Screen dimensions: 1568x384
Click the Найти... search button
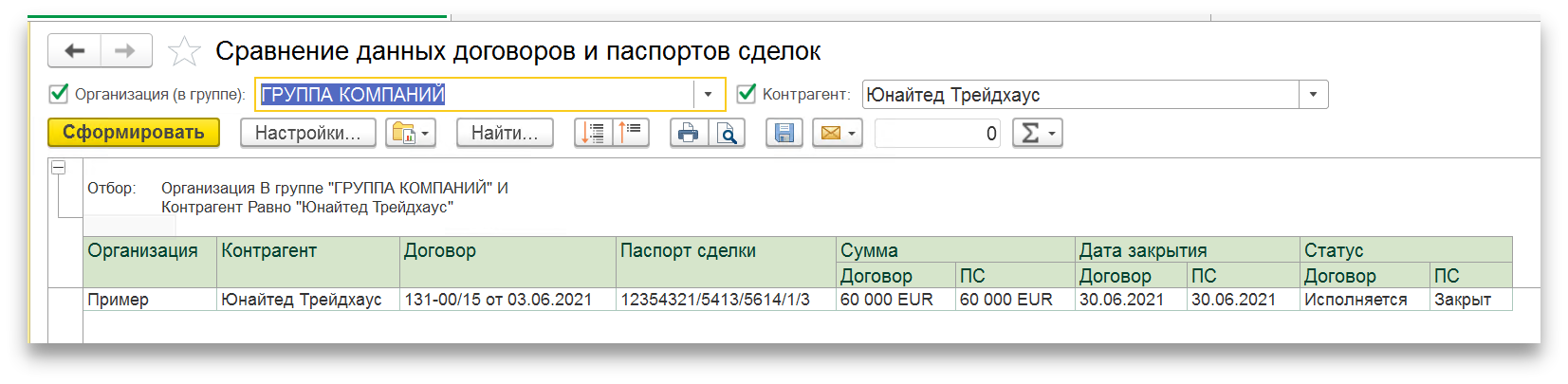(505, 133)
